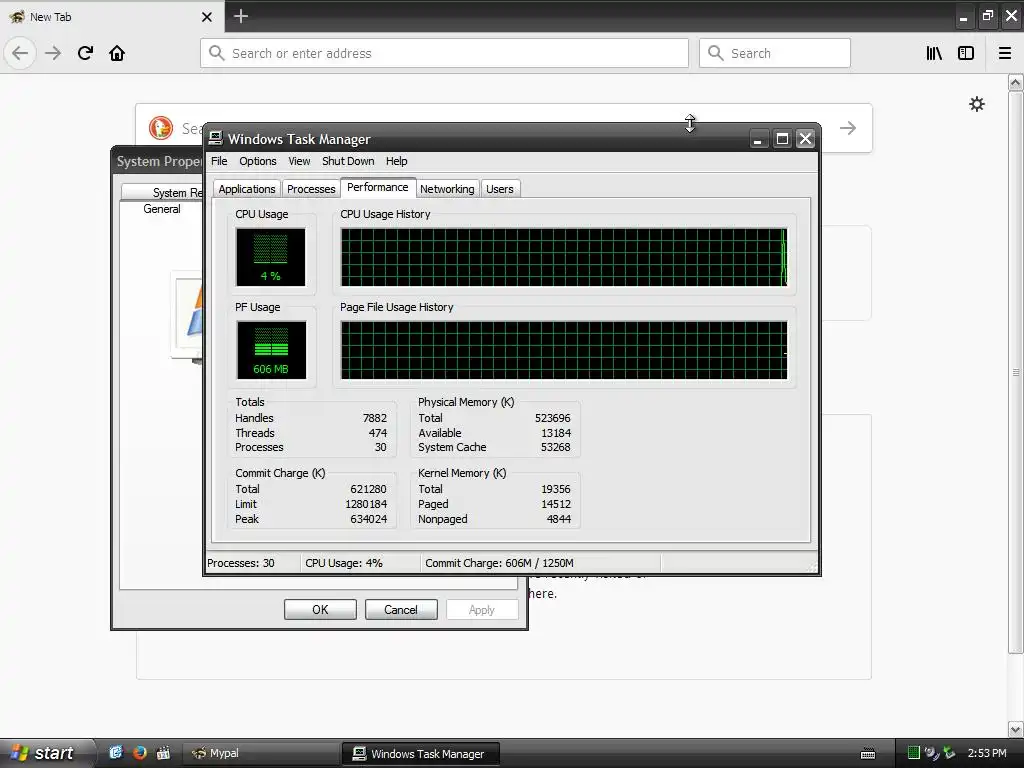
Task: Open the browser hamburger menu
Action: (x=1005, y=53)
